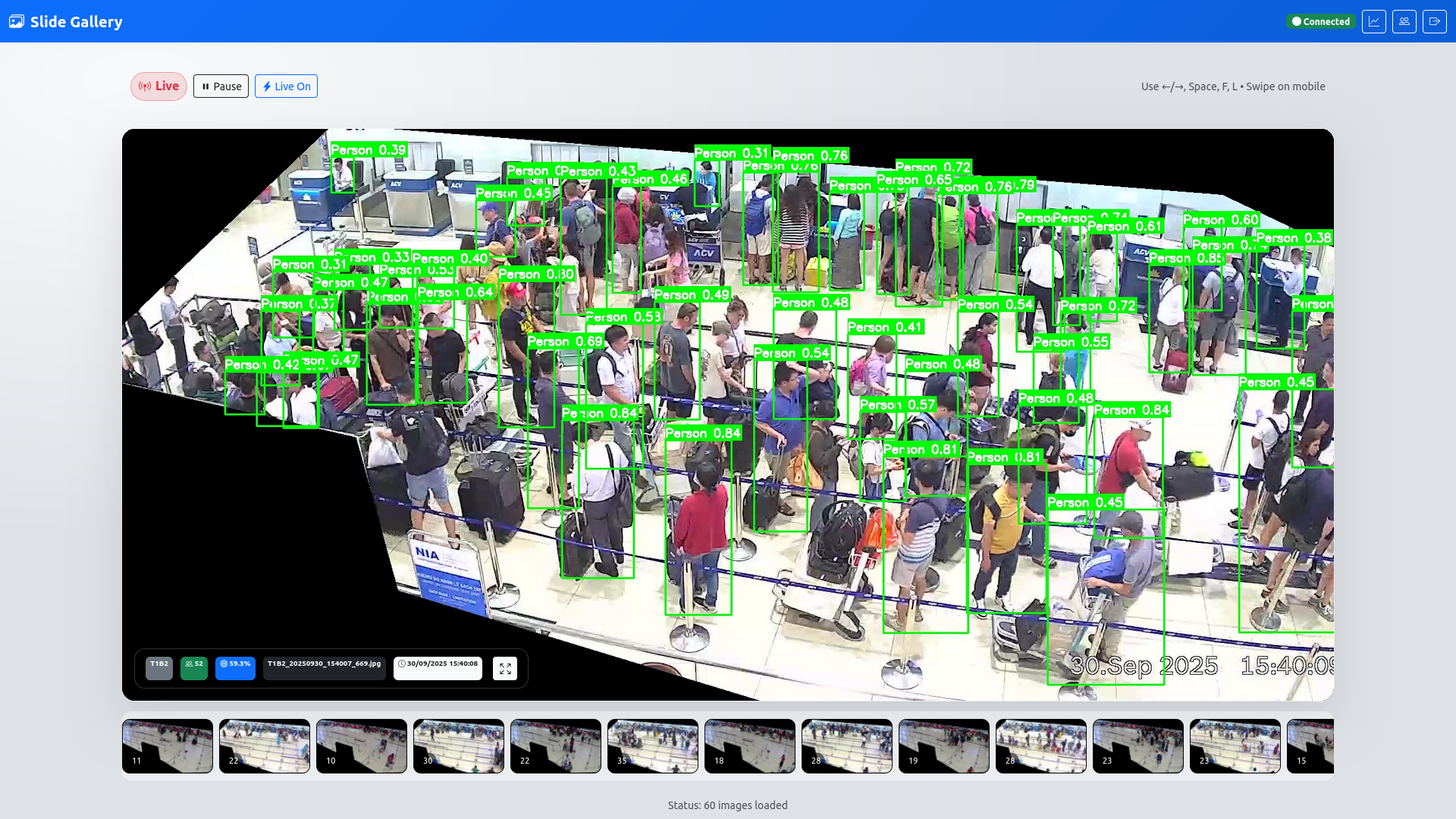Click the blue 59.3% badge
The image size is (1456, 819).
click(235, 668)
